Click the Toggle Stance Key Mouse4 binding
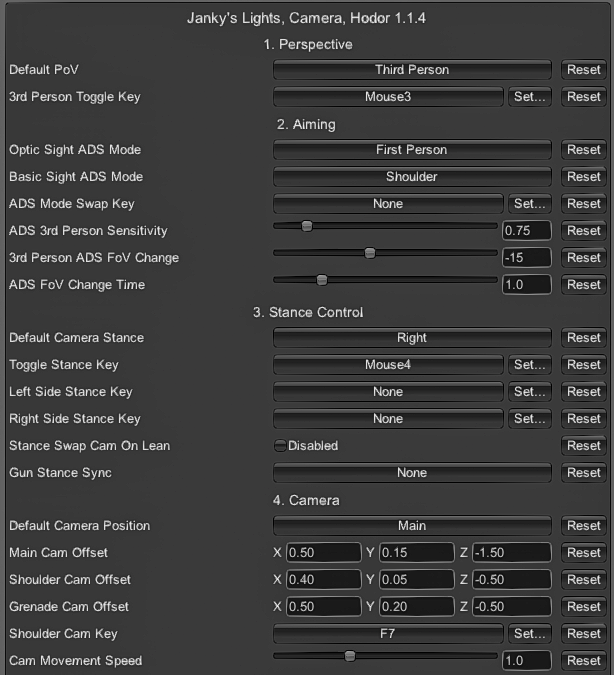614x675 pixels. coord(387,365)
